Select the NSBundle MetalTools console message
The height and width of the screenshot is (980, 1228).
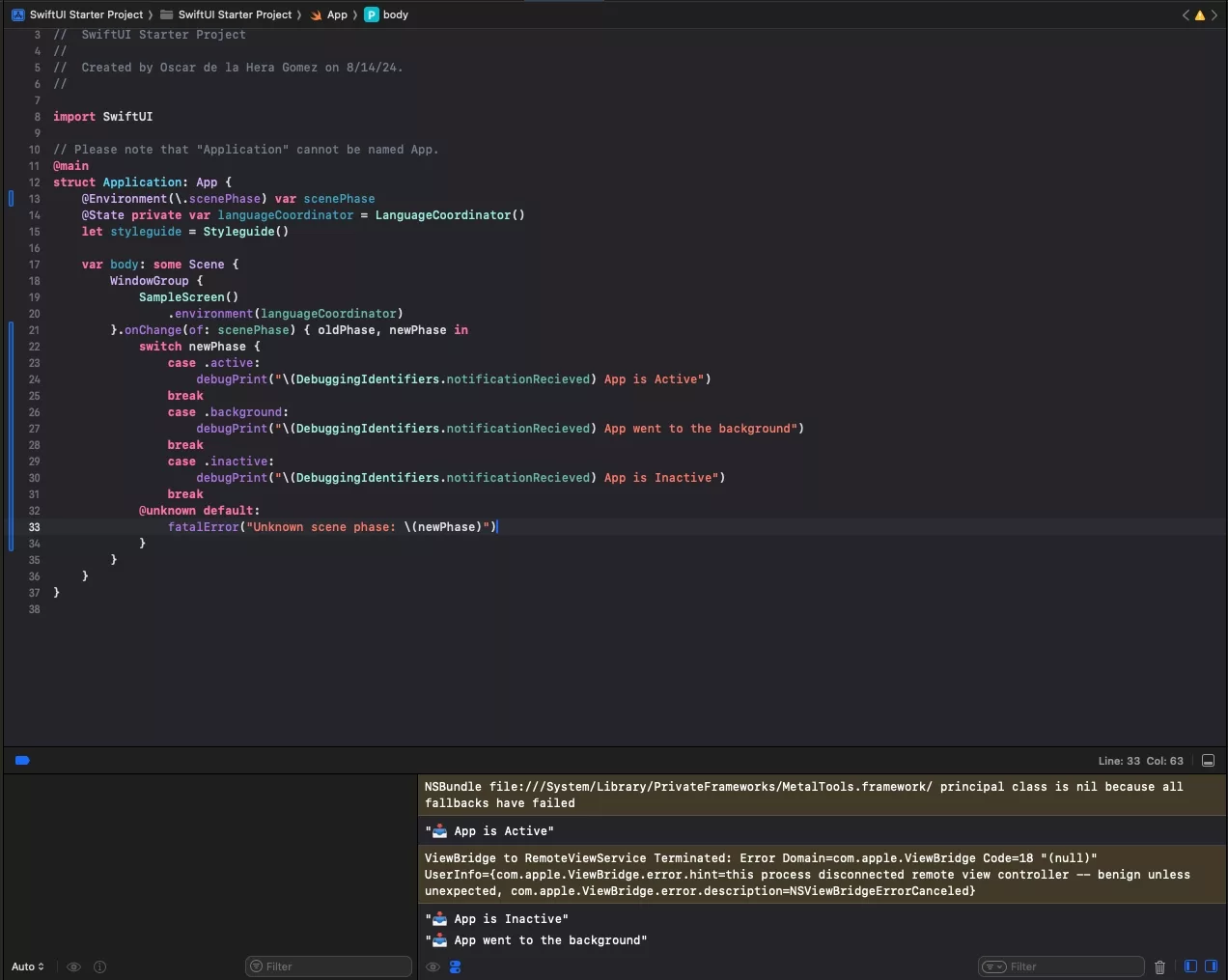pos(822,795)
